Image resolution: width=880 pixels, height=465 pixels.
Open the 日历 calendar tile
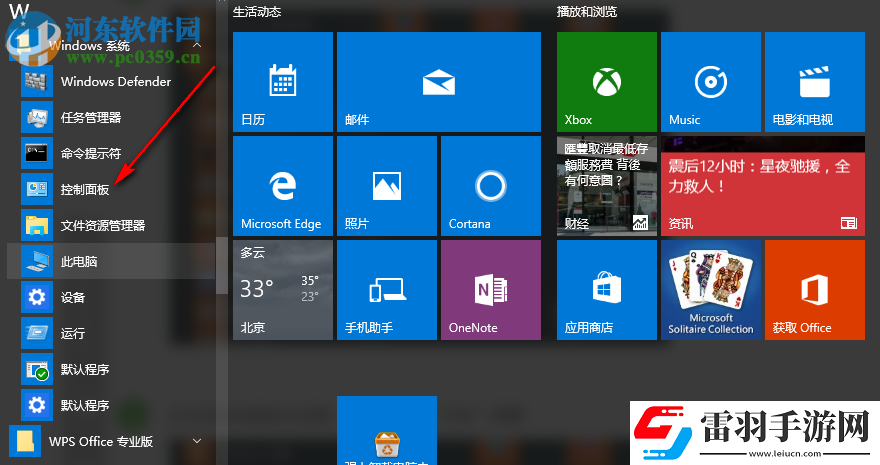tap(283, 82)
